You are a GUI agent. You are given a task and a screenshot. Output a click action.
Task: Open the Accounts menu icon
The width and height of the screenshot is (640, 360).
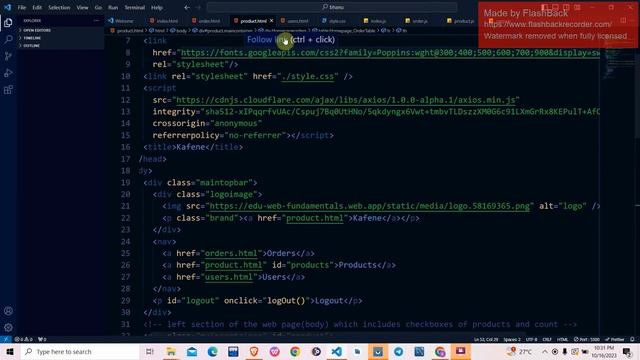pos(8,311)
